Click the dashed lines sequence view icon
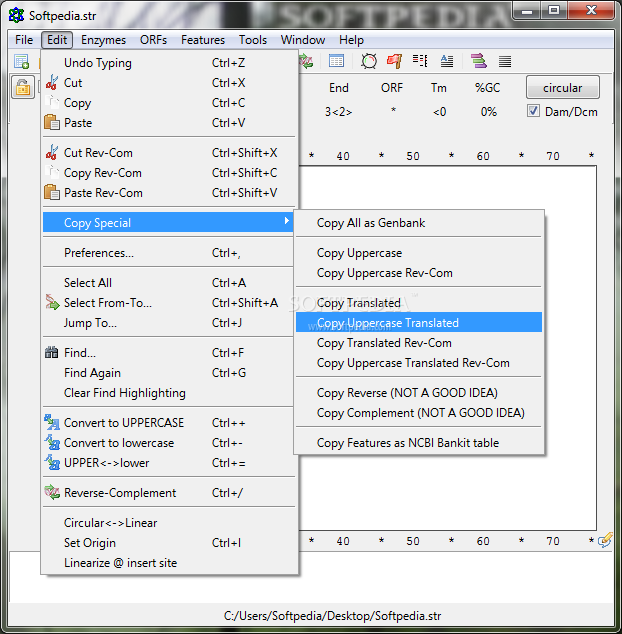This screenshot has width=622, height=634. 420,61
